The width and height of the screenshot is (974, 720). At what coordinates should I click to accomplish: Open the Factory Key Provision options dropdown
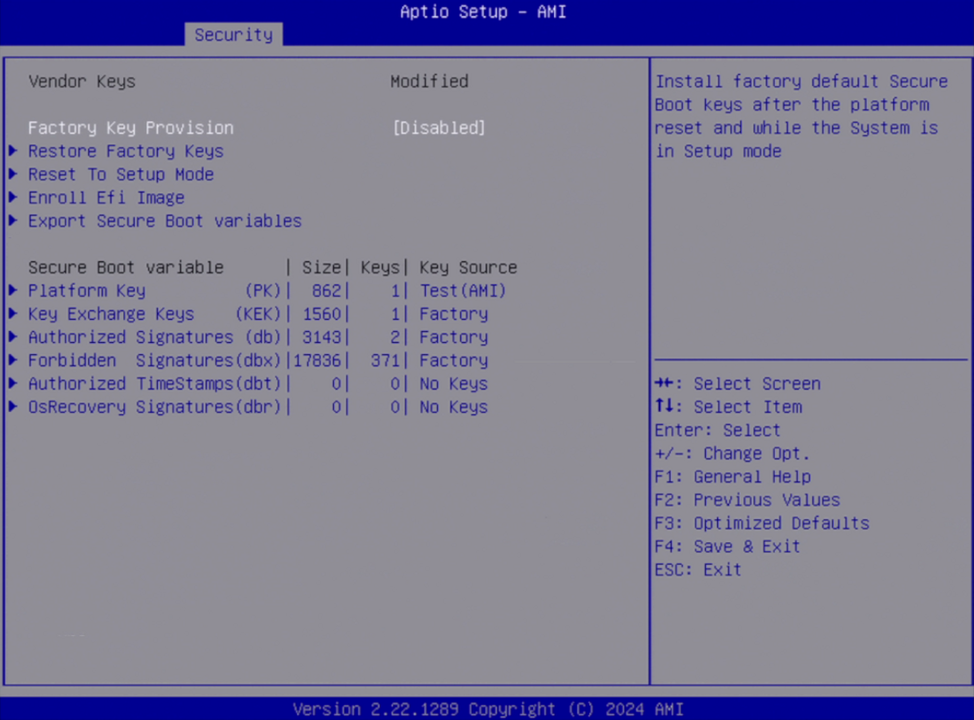tap(439, 127)
